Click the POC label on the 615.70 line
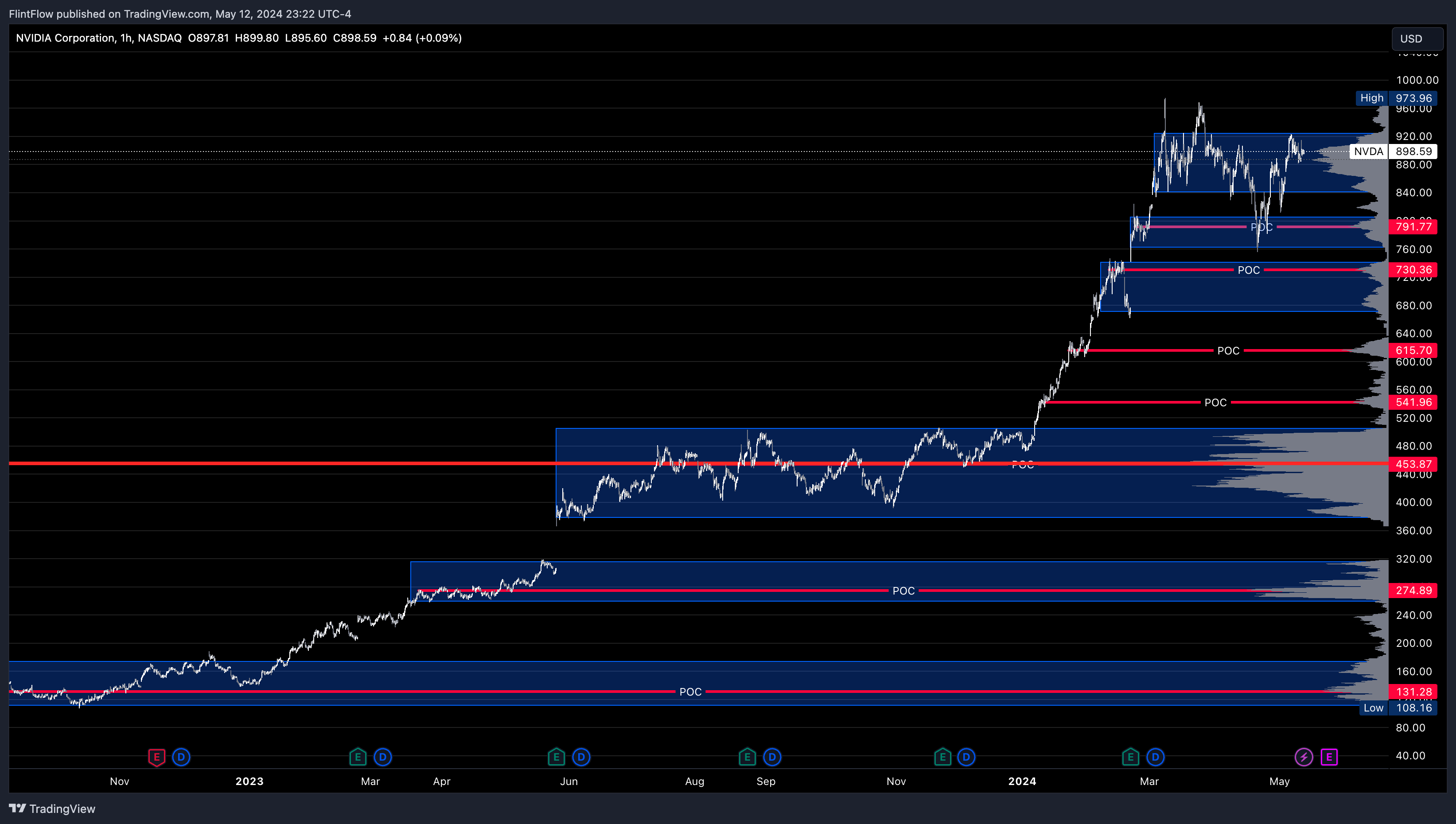The image size is (1456, 824). [1228, 350]
